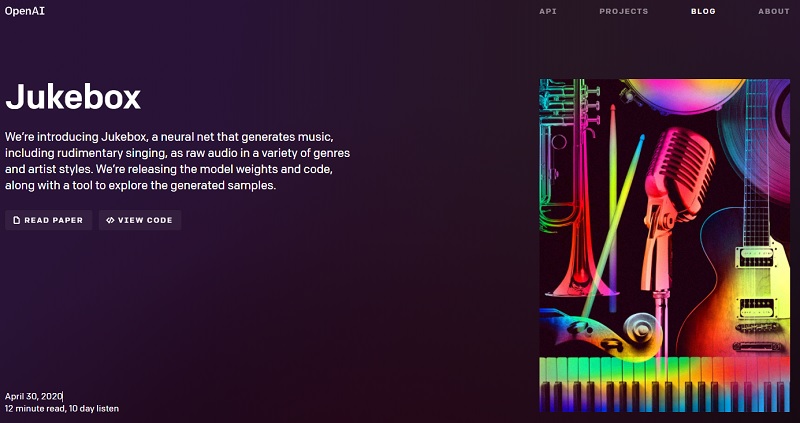This screenshot has height=423, width=800.
Task: Open the API menu item
Action: (x=548, y=11)
